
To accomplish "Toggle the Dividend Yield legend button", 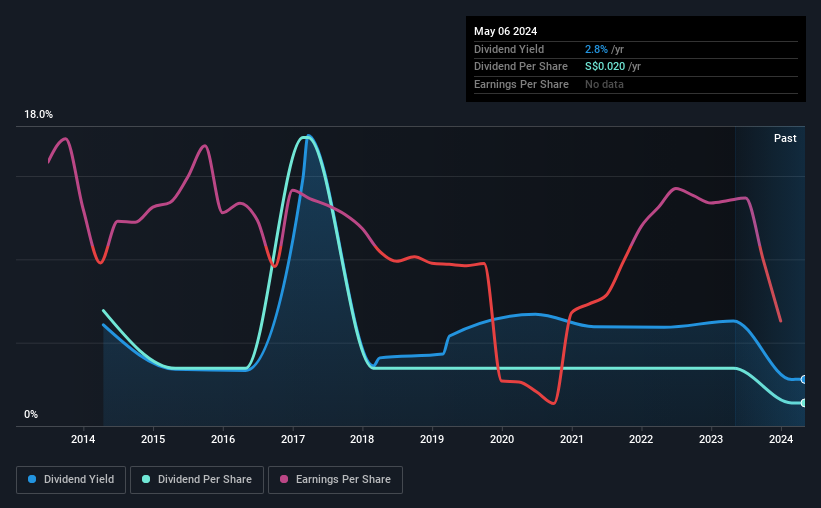I will coord(71,480).
